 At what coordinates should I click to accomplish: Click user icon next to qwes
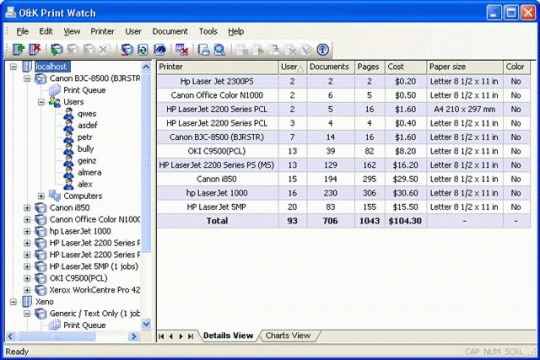[69, 114]
